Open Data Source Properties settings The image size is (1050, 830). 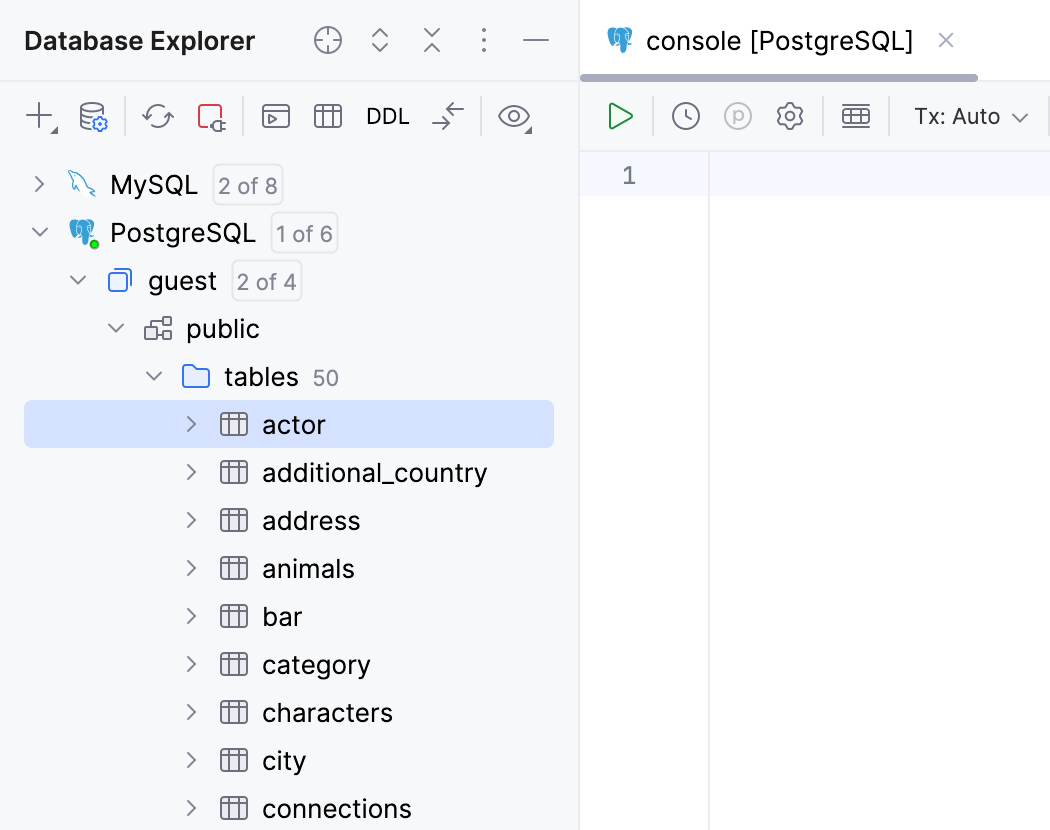coord(93,116)
